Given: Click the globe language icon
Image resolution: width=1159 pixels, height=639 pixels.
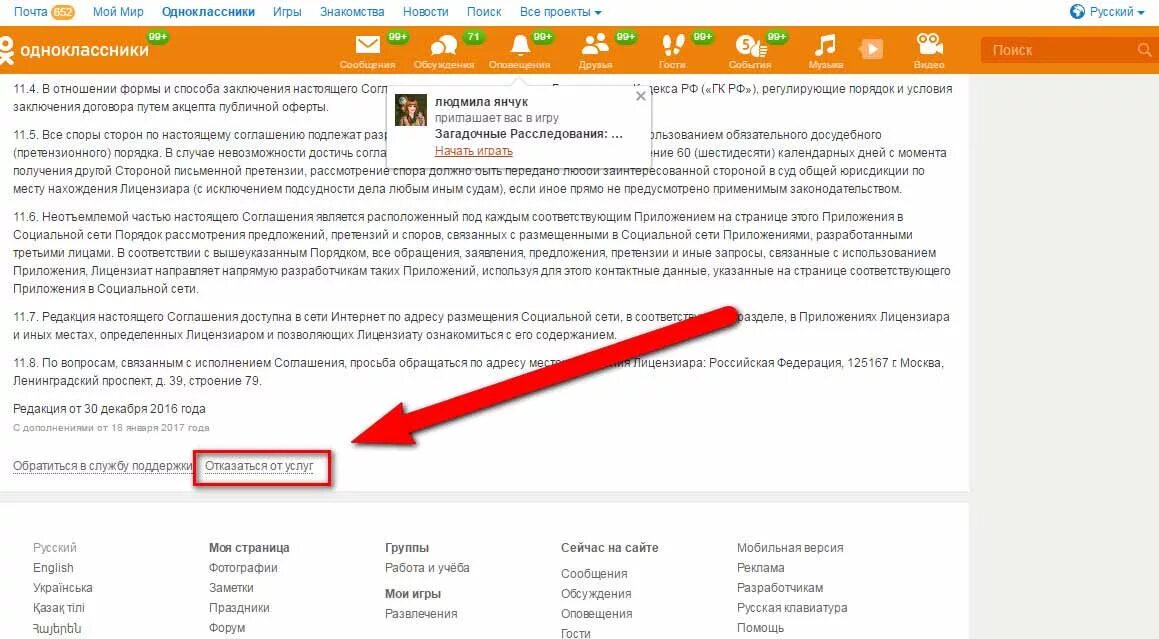Looking at the screenshot, I should (1077, 12).
